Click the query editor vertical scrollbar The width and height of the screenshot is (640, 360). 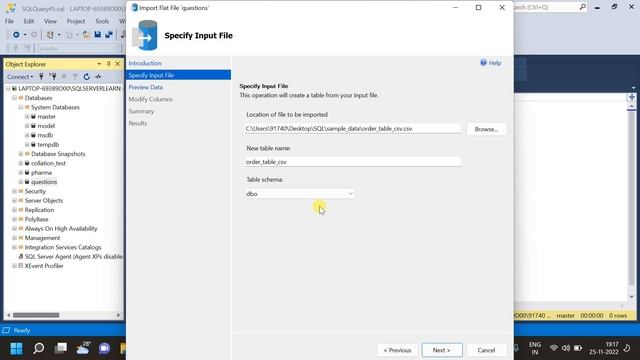pyautogui.click(x=631, y=200)
